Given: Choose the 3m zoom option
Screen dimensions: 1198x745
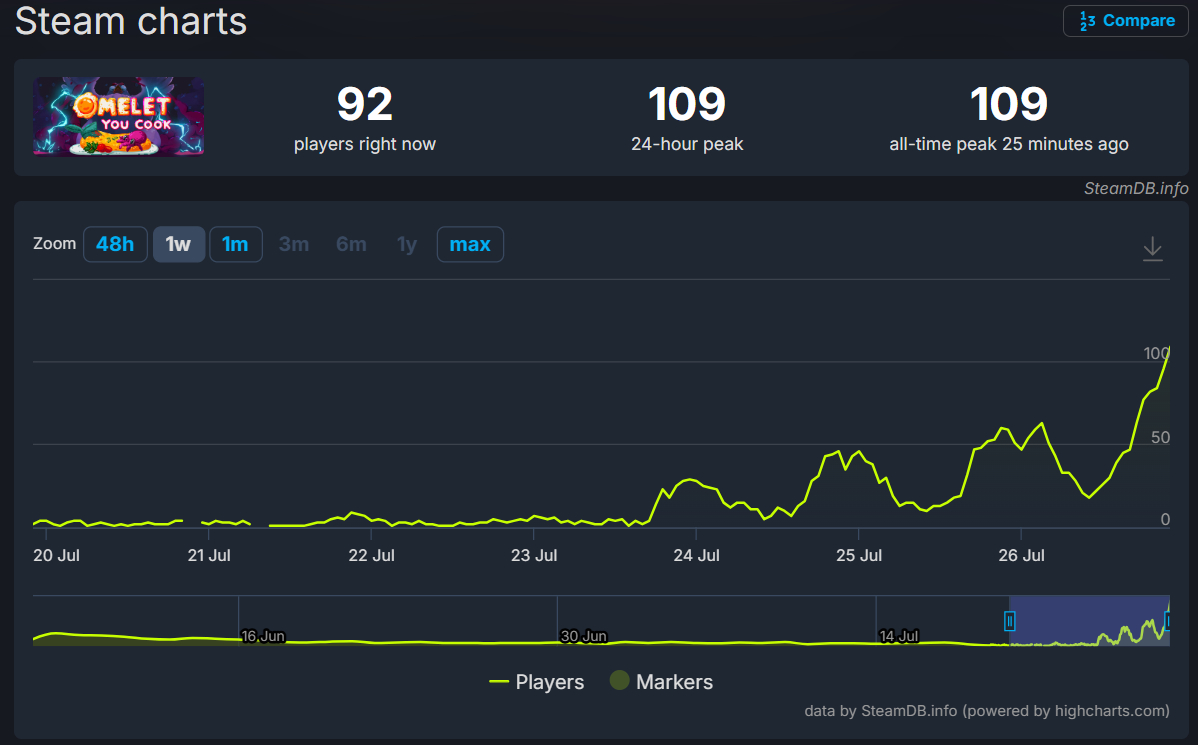Looking at the screenshot, I should tap(294, 244).
